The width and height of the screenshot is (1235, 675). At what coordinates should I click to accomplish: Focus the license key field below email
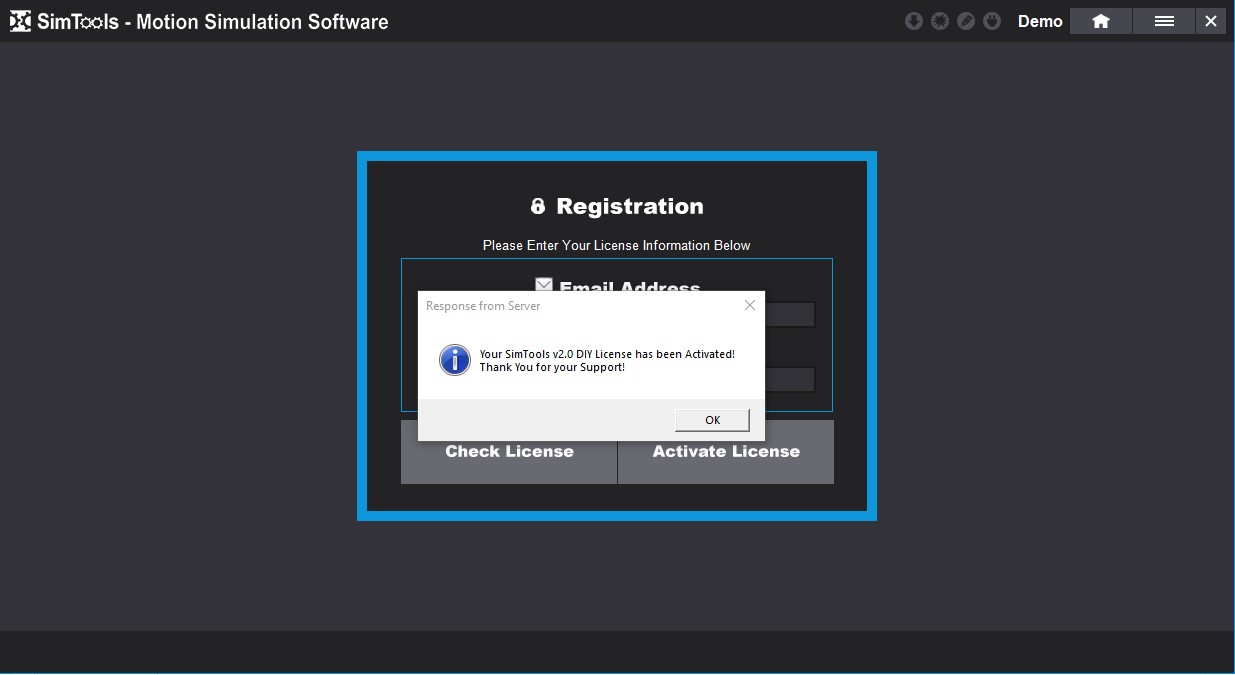[x=790, y=380]
